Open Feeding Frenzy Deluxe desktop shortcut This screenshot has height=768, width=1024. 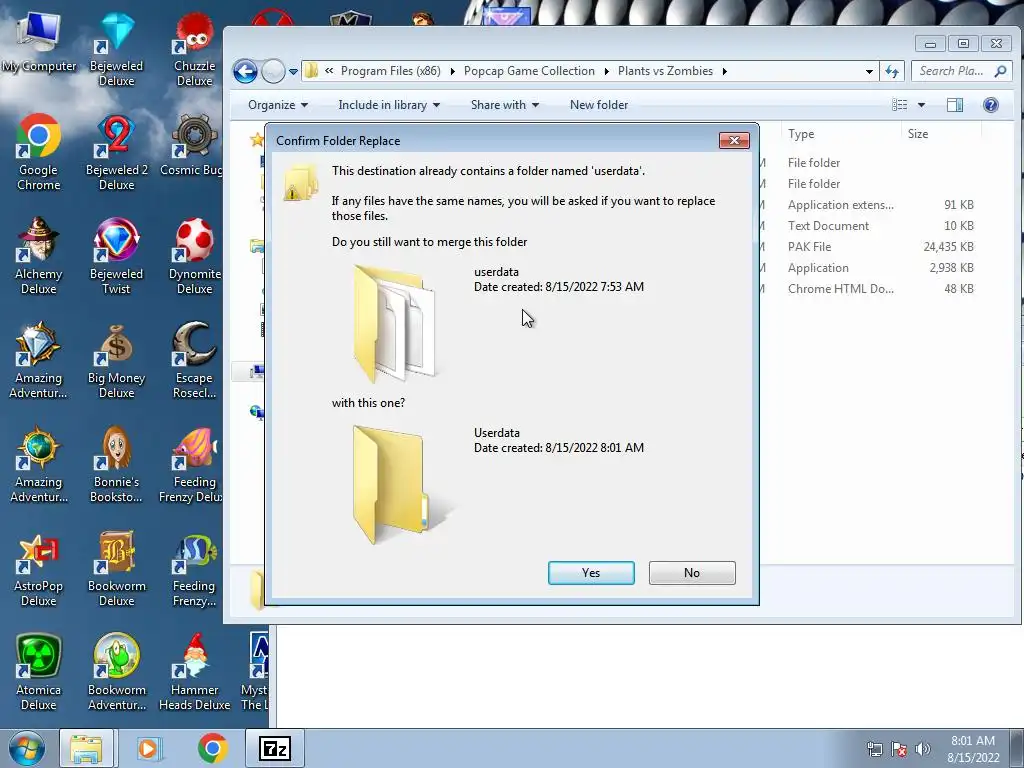click(192, 464)
